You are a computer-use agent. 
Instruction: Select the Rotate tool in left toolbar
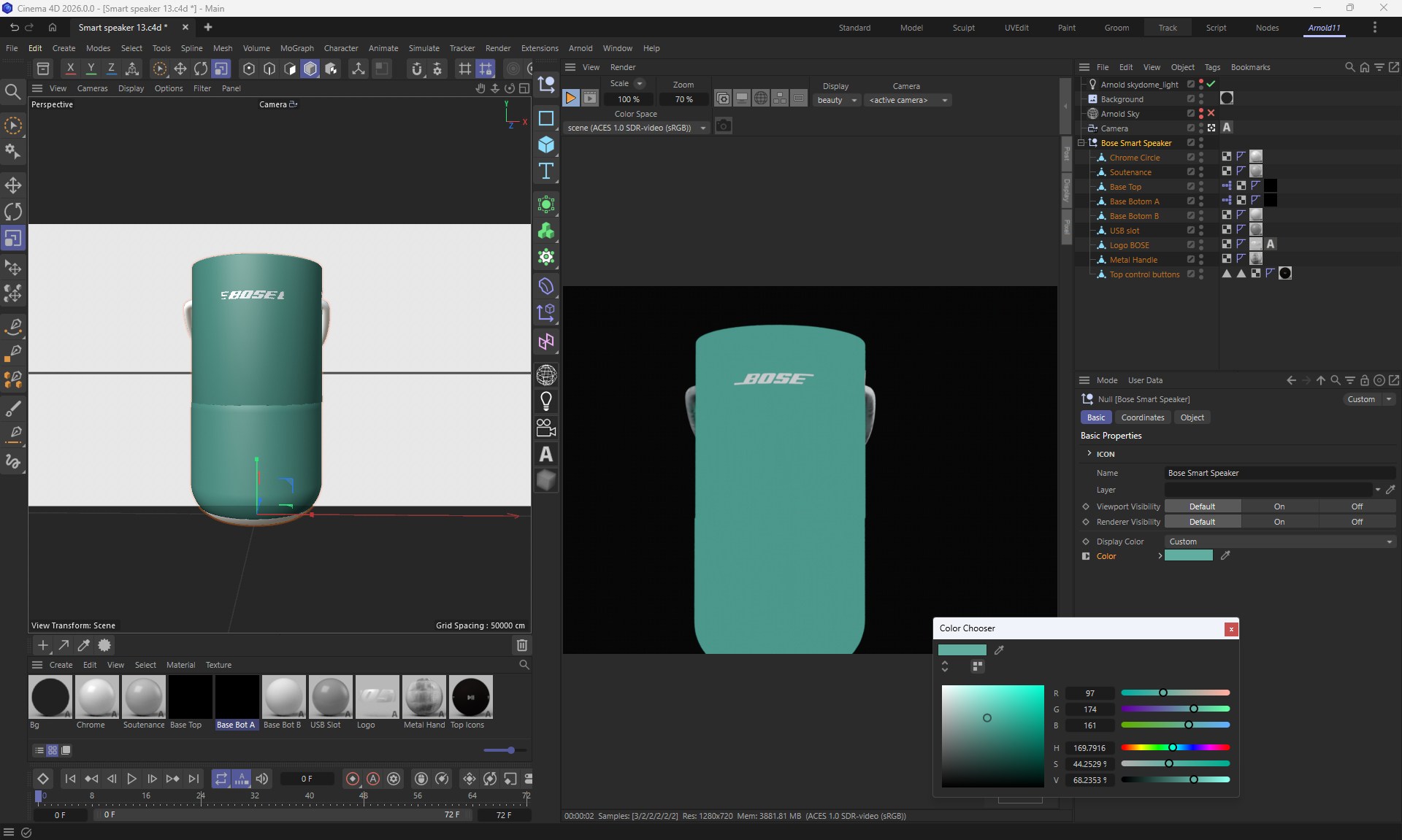(13, 212)
